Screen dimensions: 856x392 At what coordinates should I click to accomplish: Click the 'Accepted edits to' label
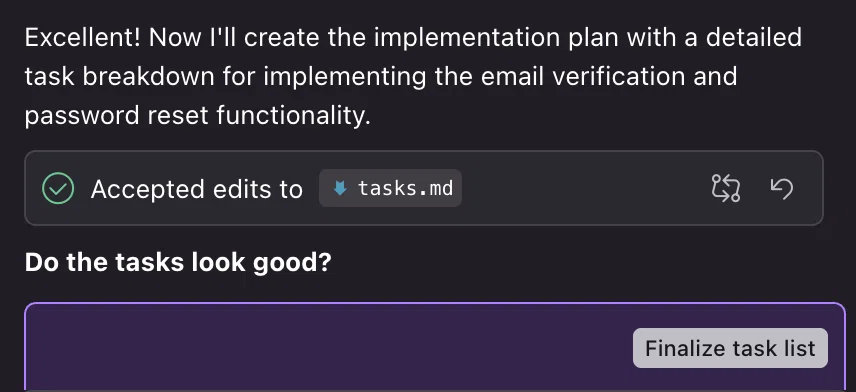197,189
